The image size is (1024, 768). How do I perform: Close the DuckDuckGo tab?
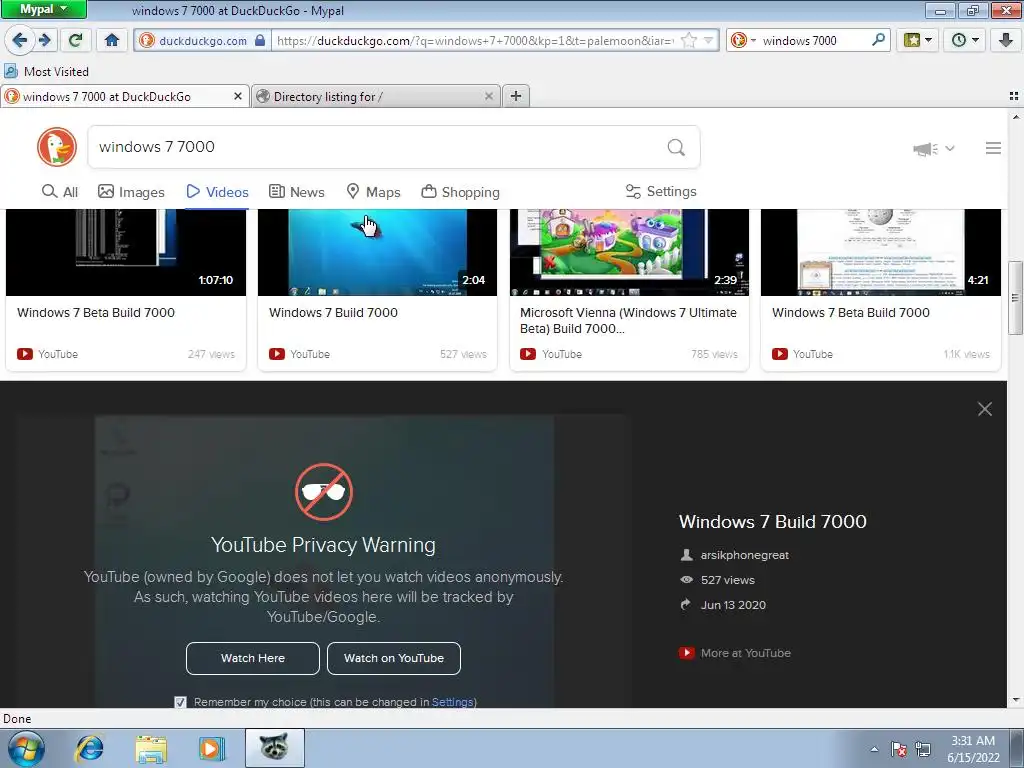coord(238,97)
